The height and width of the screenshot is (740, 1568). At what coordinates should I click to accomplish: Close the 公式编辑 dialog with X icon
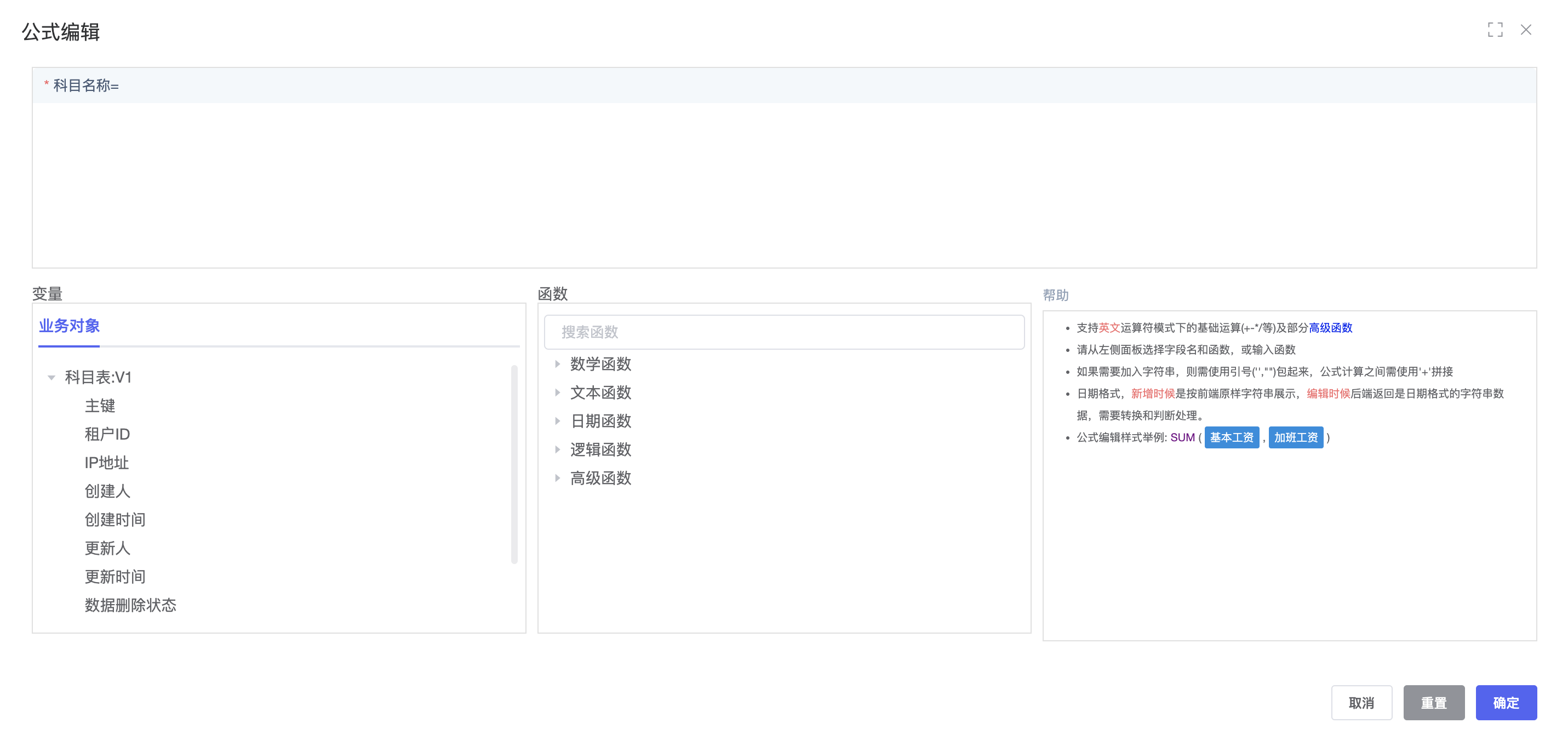click(1525, 30)
